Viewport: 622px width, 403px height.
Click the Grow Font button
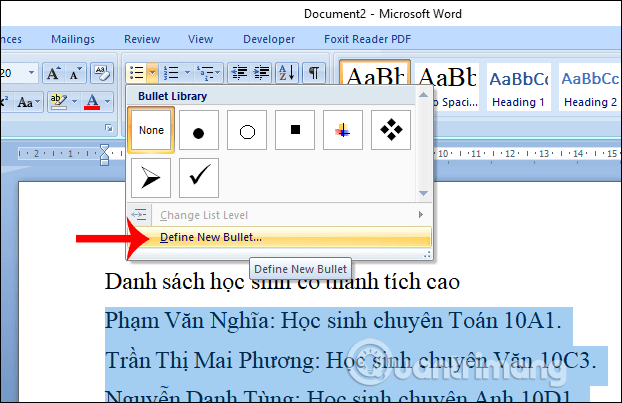pyautogui.click(x=53, y=73)
